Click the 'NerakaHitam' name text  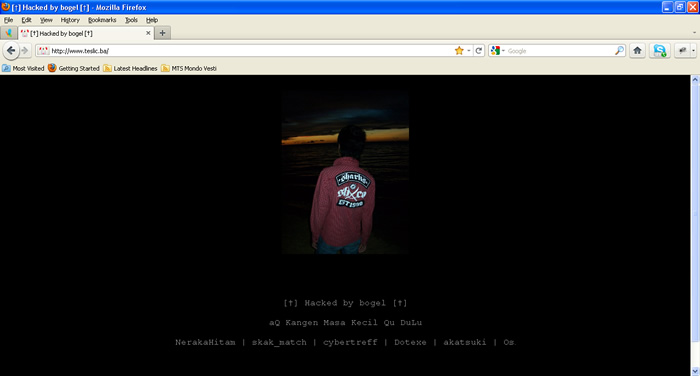click(205, 342)
